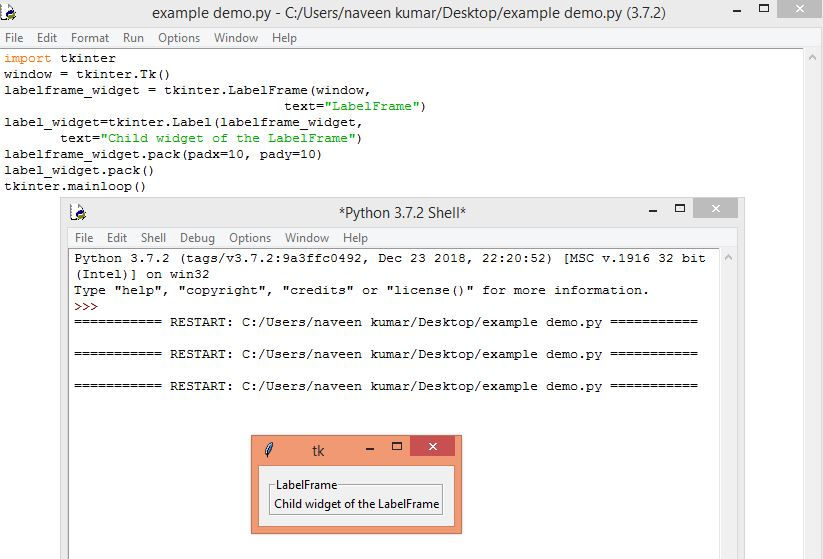The height and width of the screenshot is (559, 823).
Task: Click the IDLE icon in editor title bar
Action: point(7,12)
